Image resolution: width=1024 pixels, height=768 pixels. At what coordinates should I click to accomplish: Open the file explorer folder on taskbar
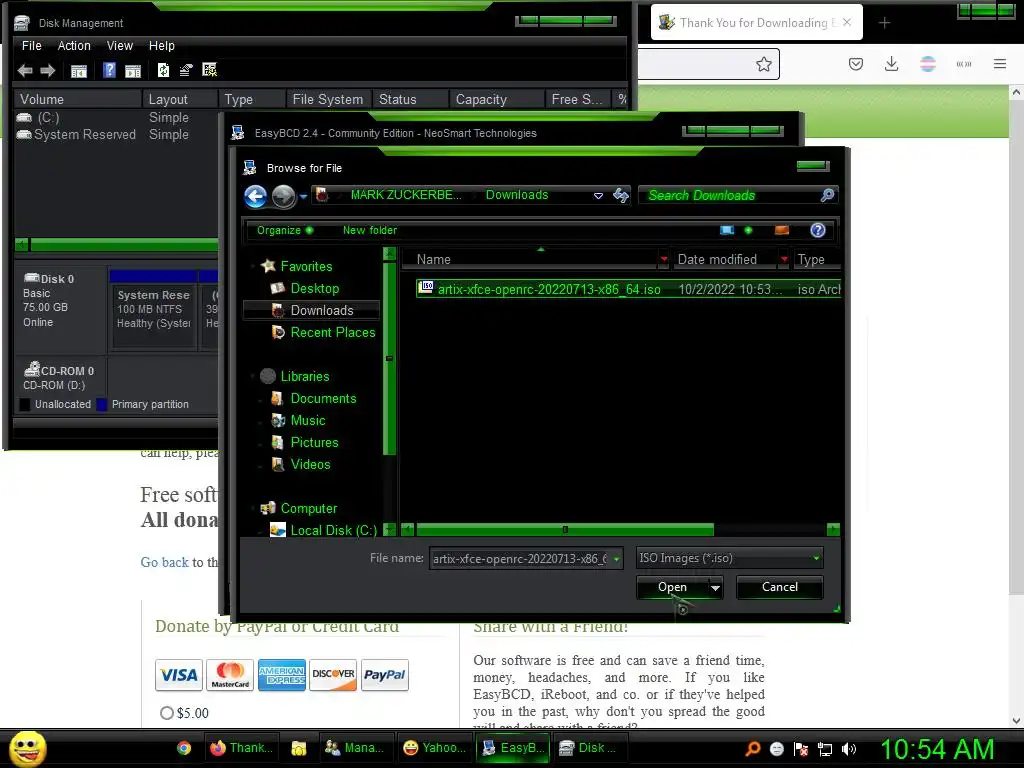[299, 748]
